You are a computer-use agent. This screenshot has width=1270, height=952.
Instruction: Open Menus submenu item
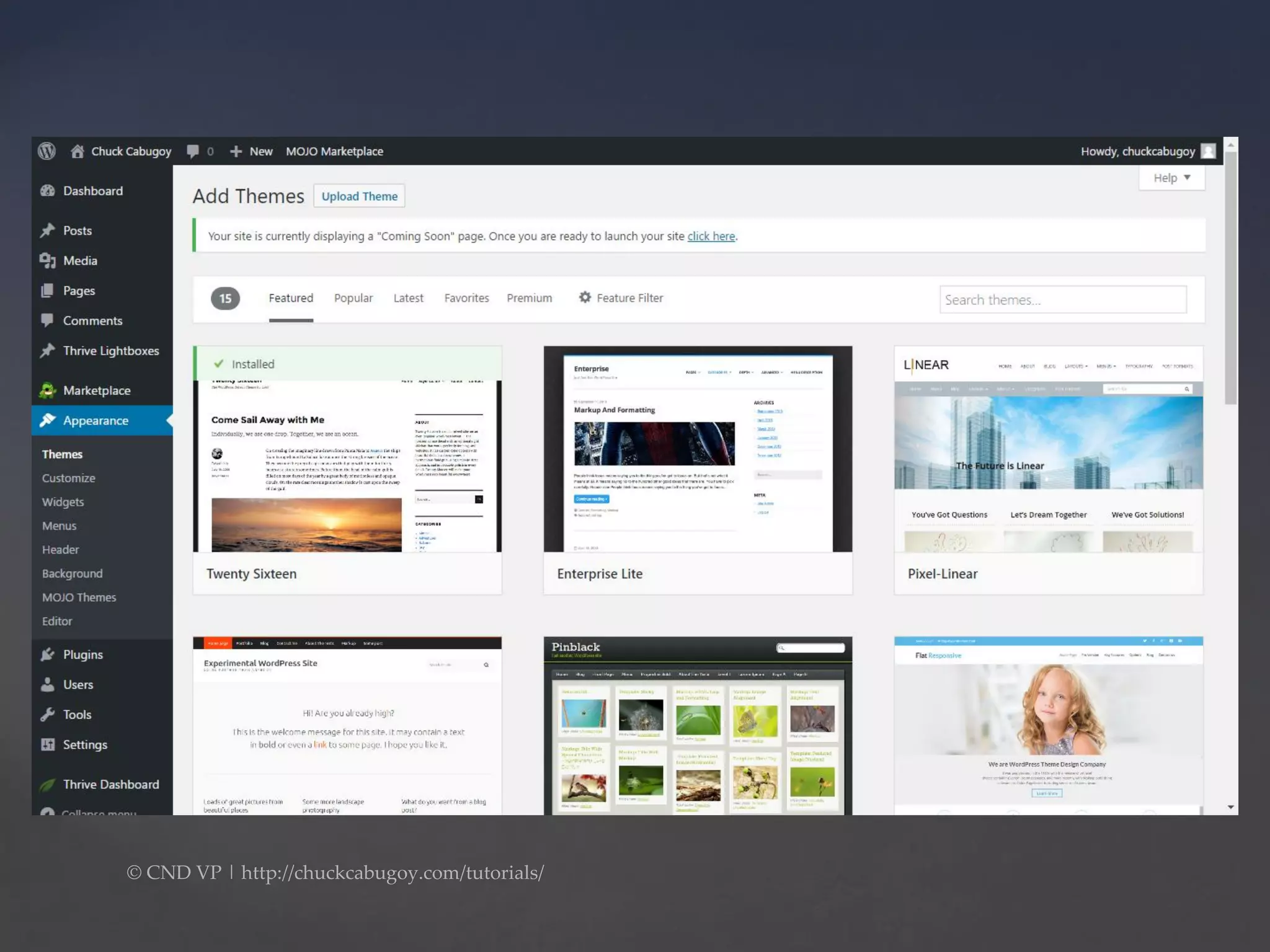click(59, 526)
